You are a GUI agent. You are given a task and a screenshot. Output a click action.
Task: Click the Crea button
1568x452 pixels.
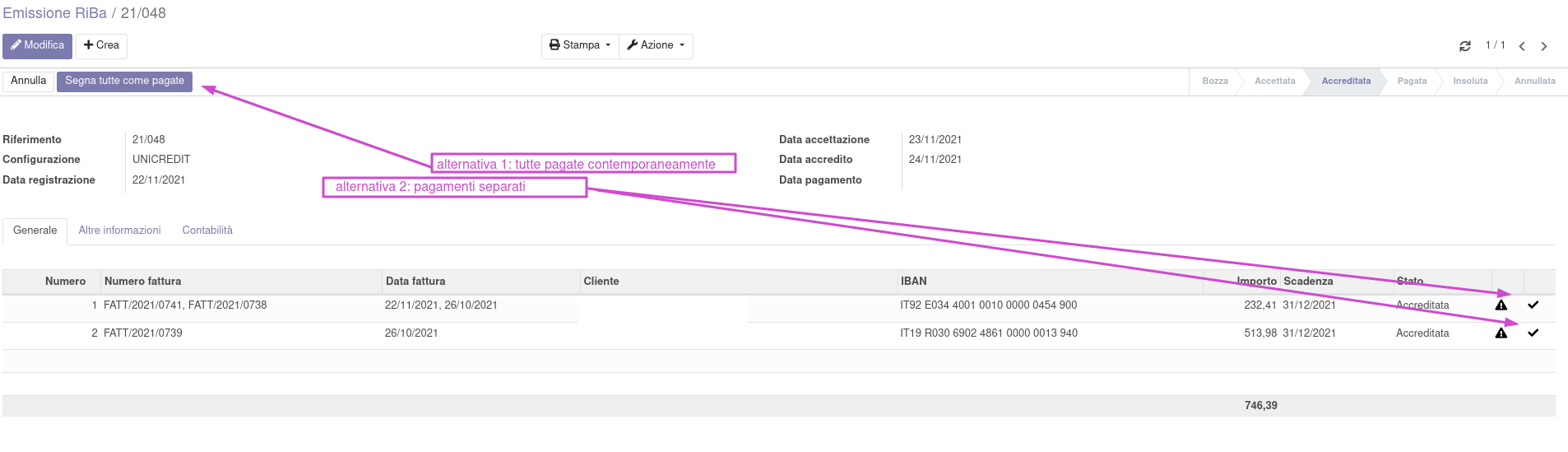(x=101, y=45)
